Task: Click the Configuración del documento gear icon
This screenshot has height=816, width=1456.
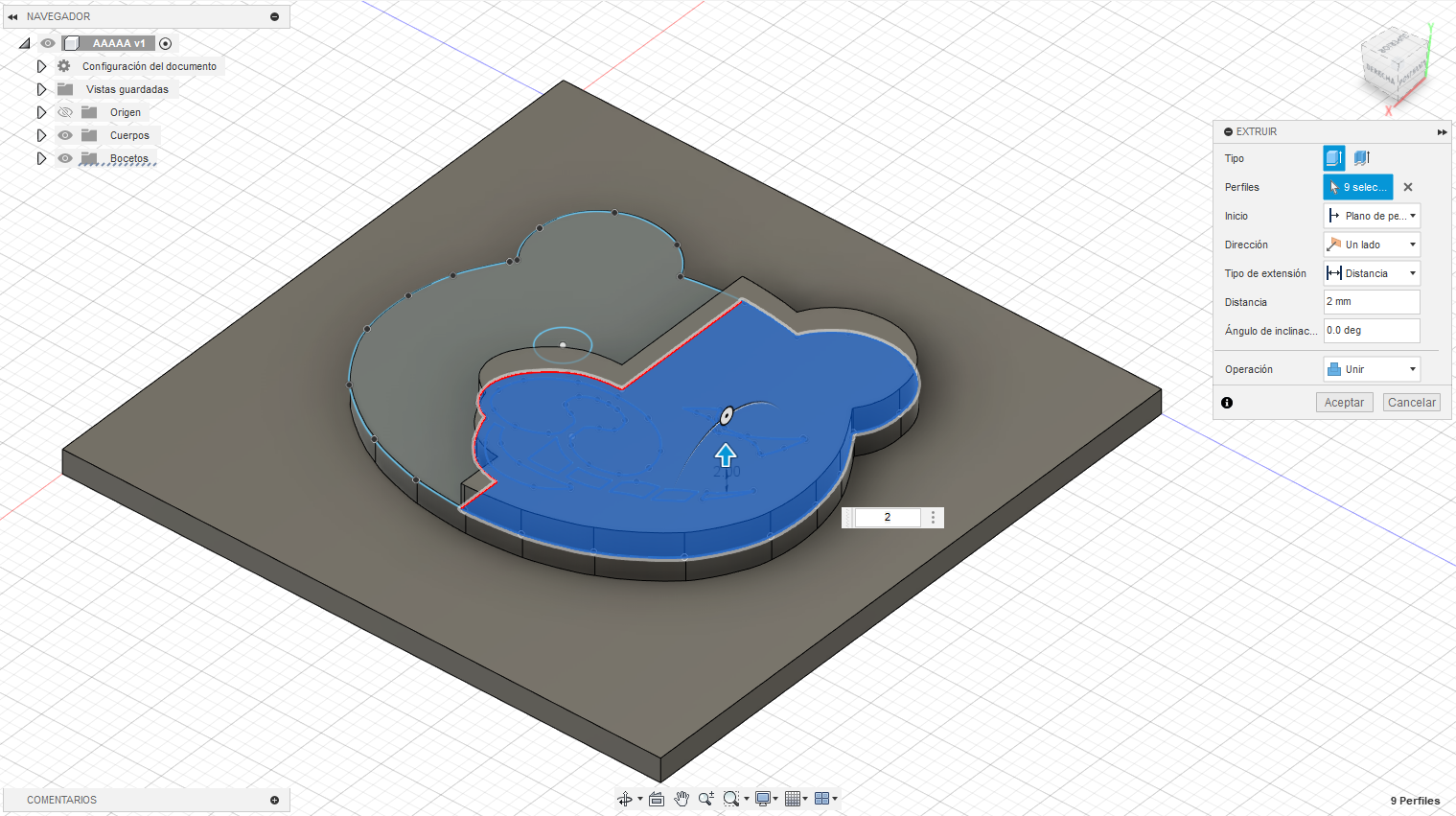Action: pos(64,66)
